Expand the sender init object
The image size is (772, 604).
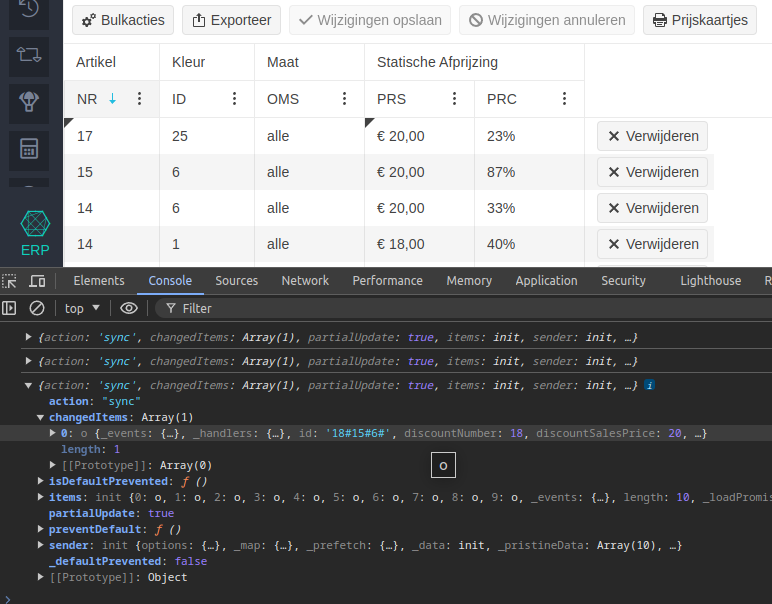tap(40, 545)
